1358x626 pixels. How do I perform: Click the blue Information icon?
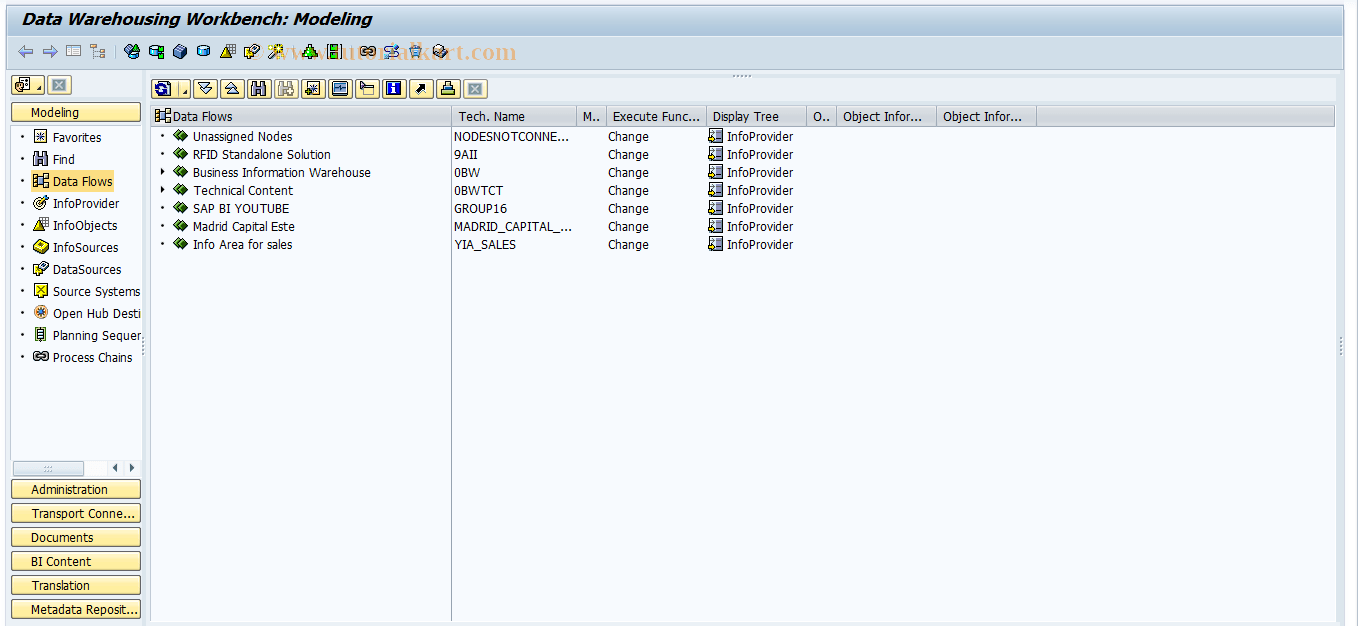pos(393,89)
